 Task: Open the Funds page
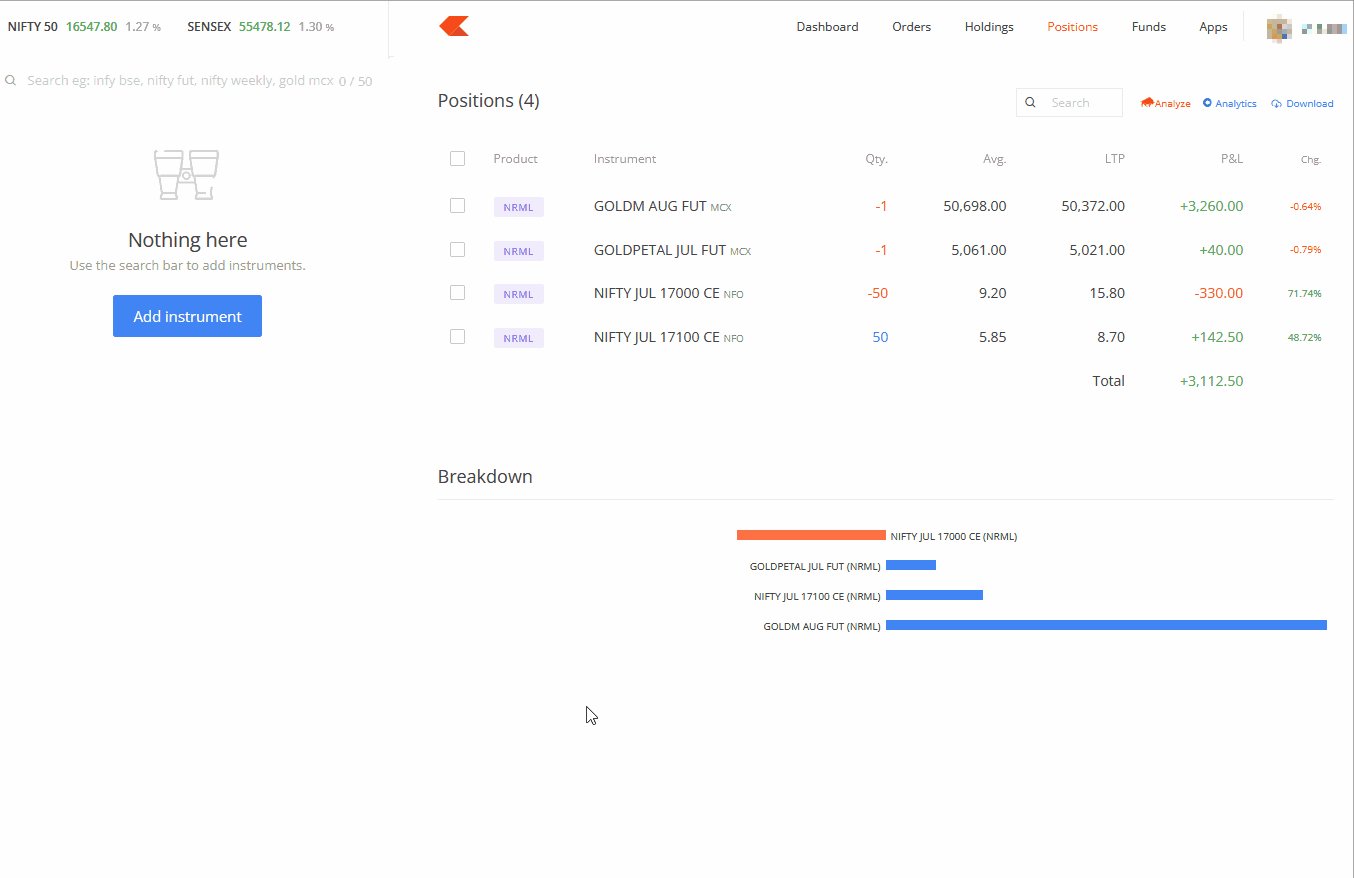(x=1148, y=27)
